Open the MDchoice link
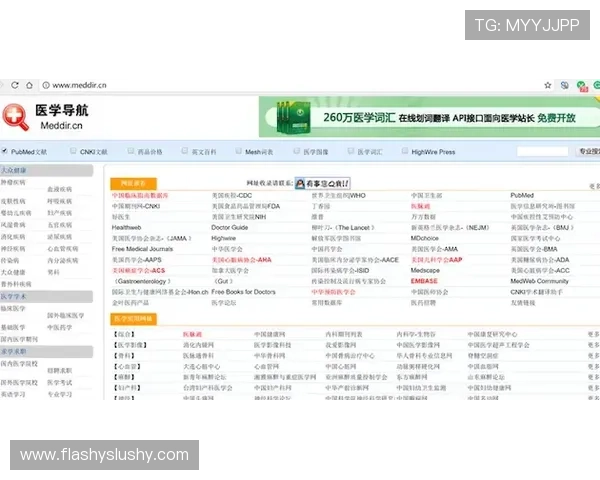Viewport: 600px width, 480px height. coord(425,238)
